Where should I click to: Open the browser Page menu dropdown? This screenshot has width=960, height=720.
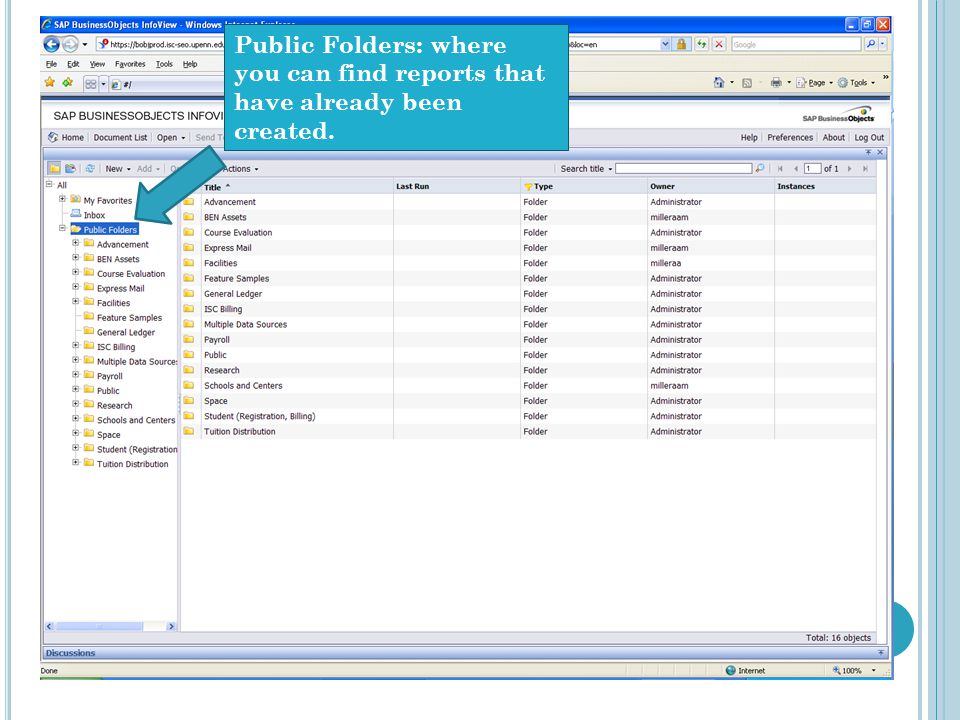pos(815,83)
